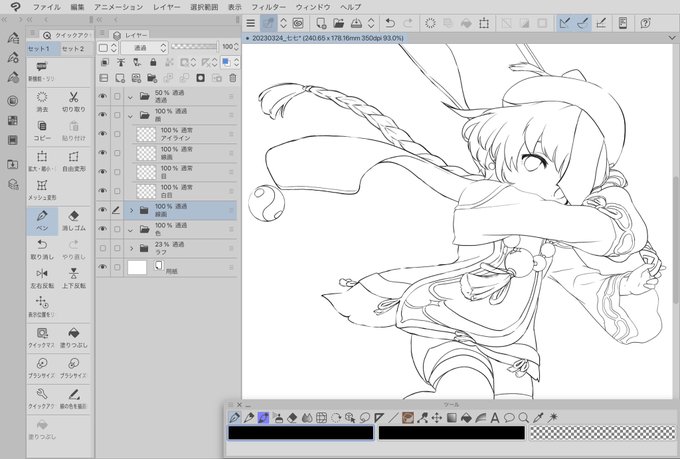Image resolution: width=680 pixels, height=459 pixels.
Task: Click the クイックアクセス settings wrench button
Action: 42,397
